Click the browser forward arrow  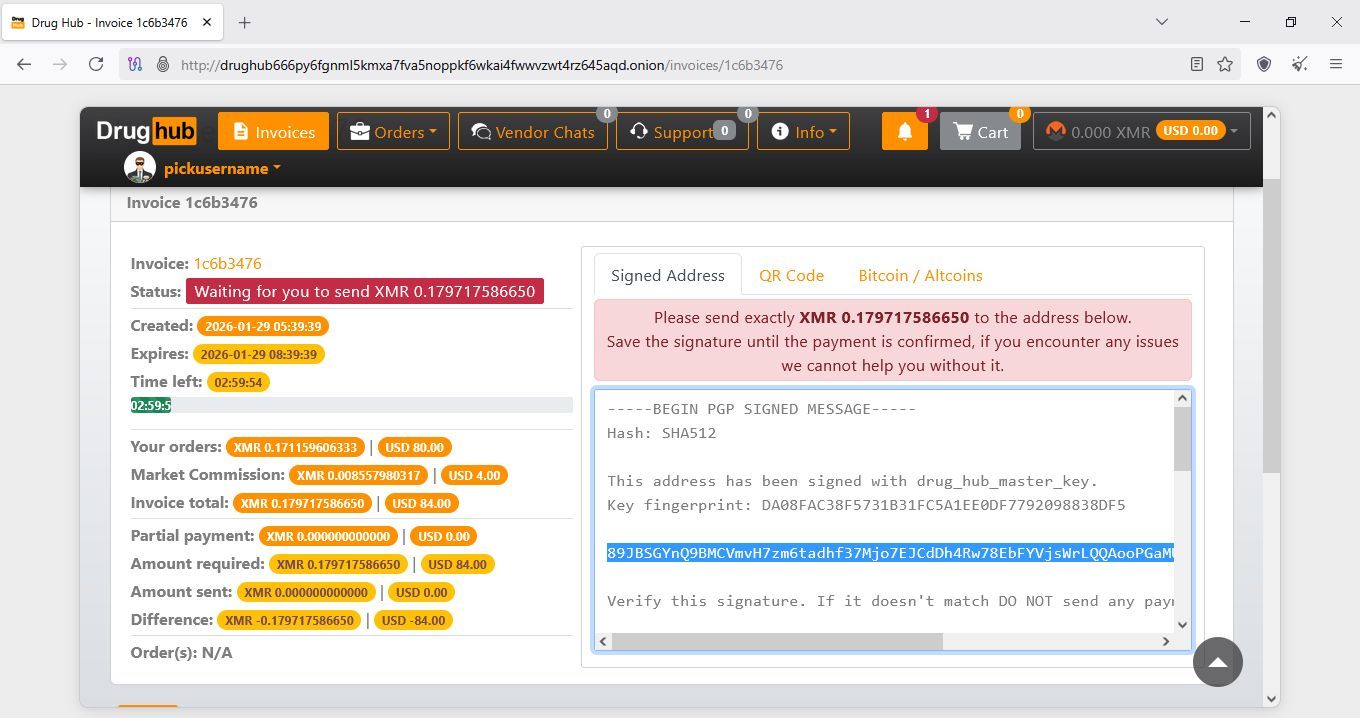(60, 64)
